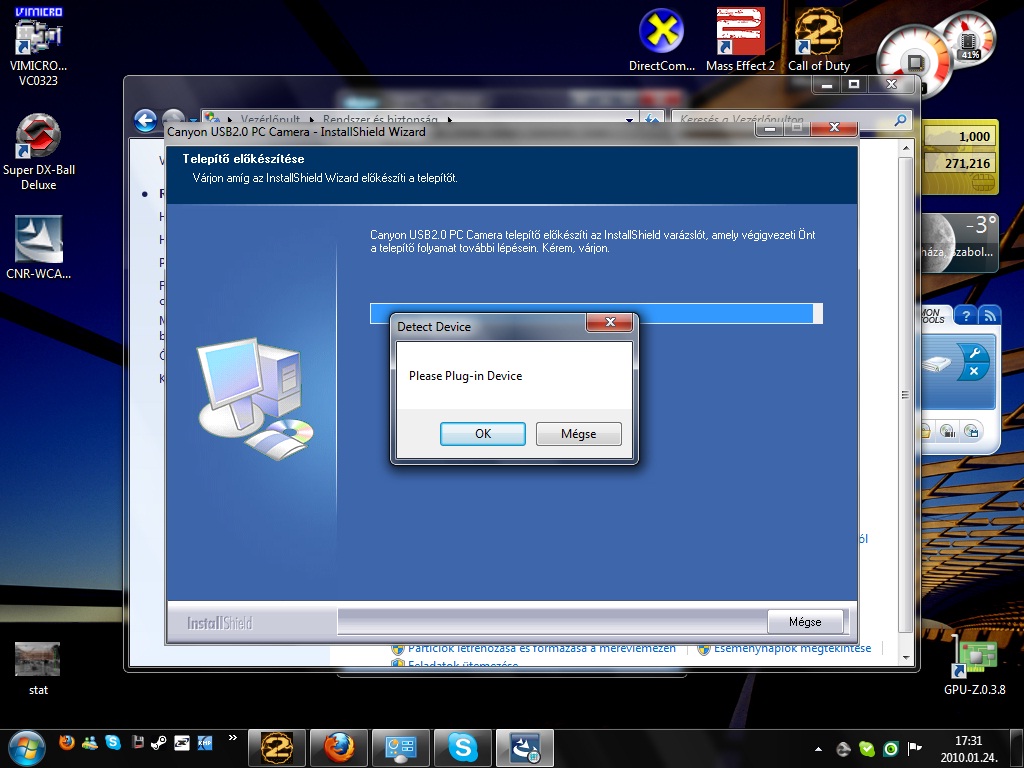Click the rightmost disc icon in DAEMON gadget
This screenshot has height=768, width=1024.
pyautogui.click(x=972, y=431)
